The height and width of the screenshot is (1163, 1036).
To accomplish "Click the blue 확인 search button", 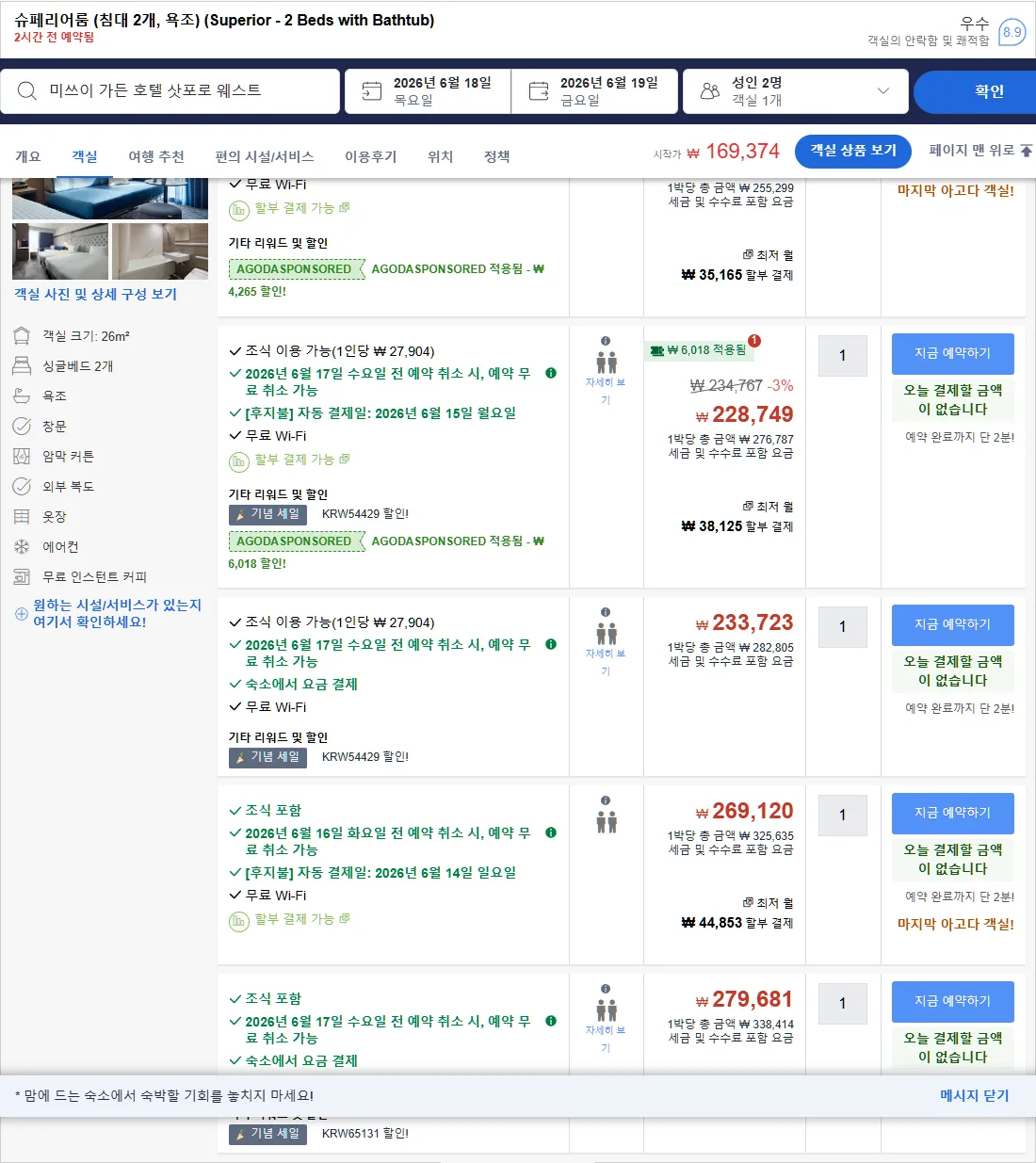I will coord(975,91).
